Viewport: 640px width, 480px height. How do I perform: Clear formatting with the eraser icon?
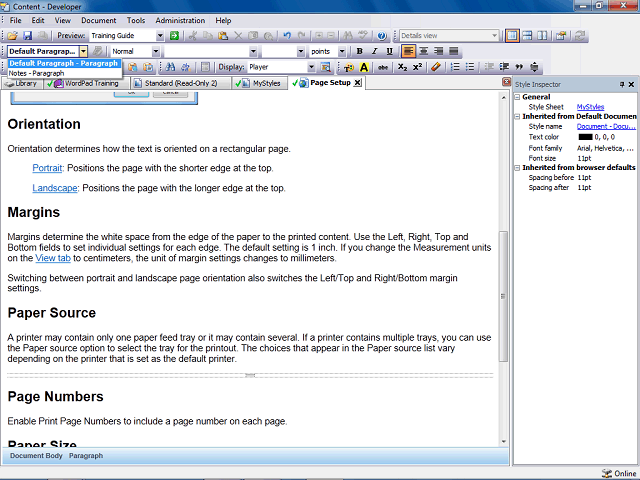point(436,67)
